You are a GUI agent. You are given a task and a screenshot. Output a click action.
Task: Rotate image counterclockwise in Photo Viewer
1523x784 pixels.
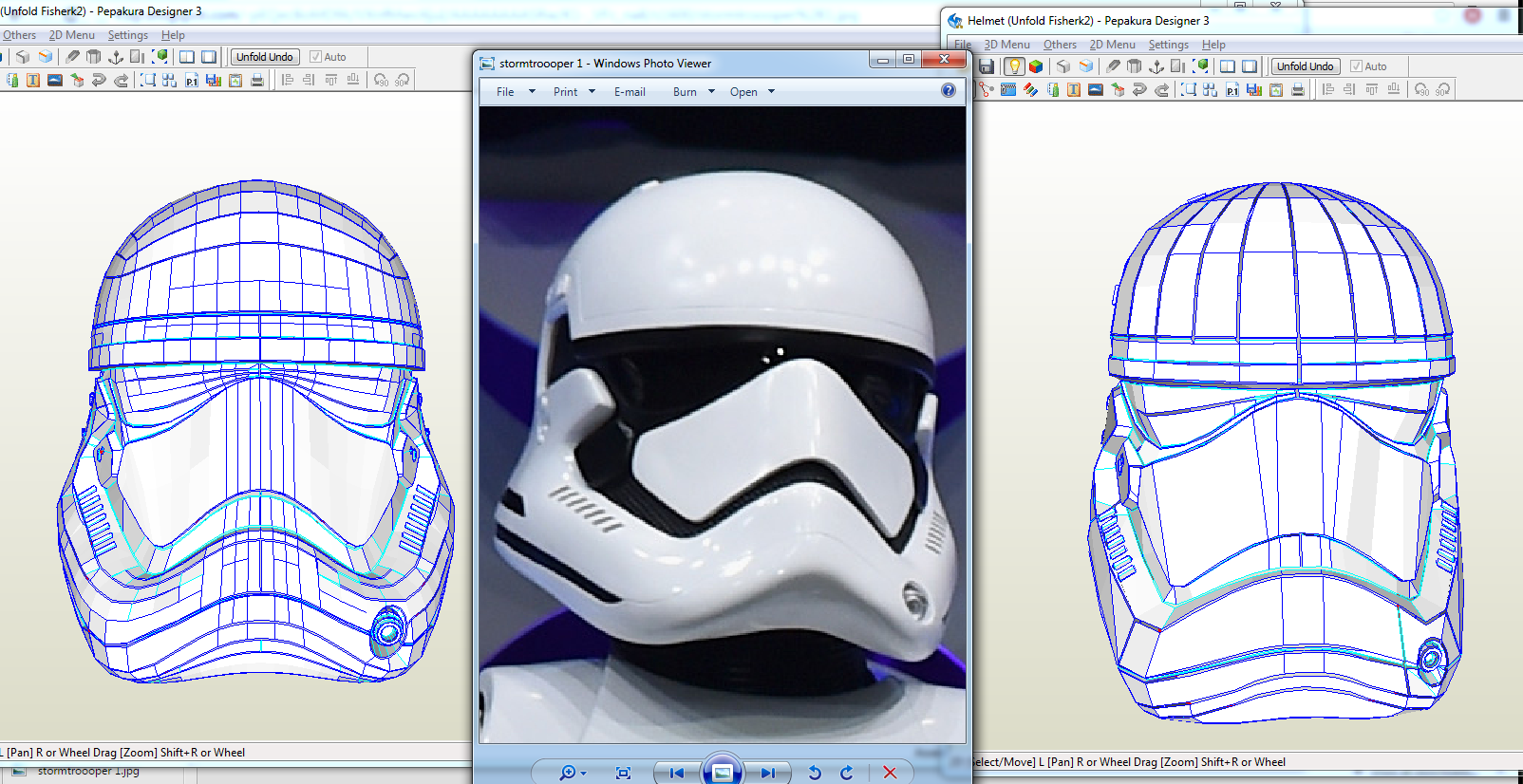pyautogui.click(x=815, y=773)
